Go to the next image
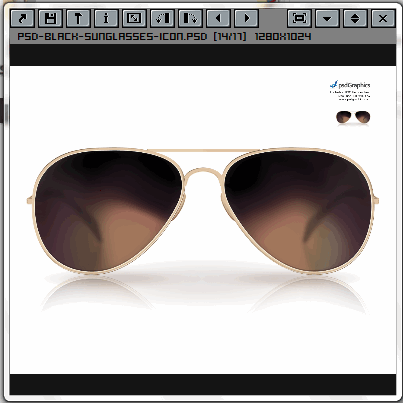403x403 pixels. tap(246, 18)
